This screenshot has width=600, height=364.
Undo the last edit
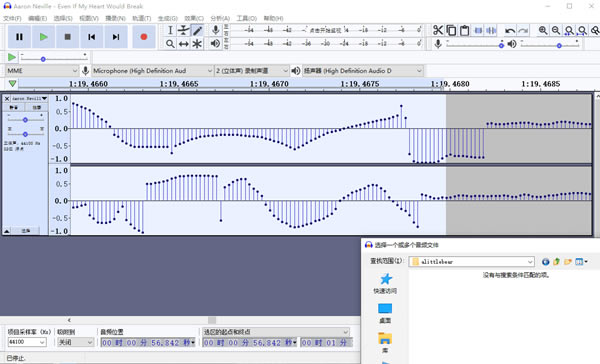pyautogui.click(x=509, y=30)
